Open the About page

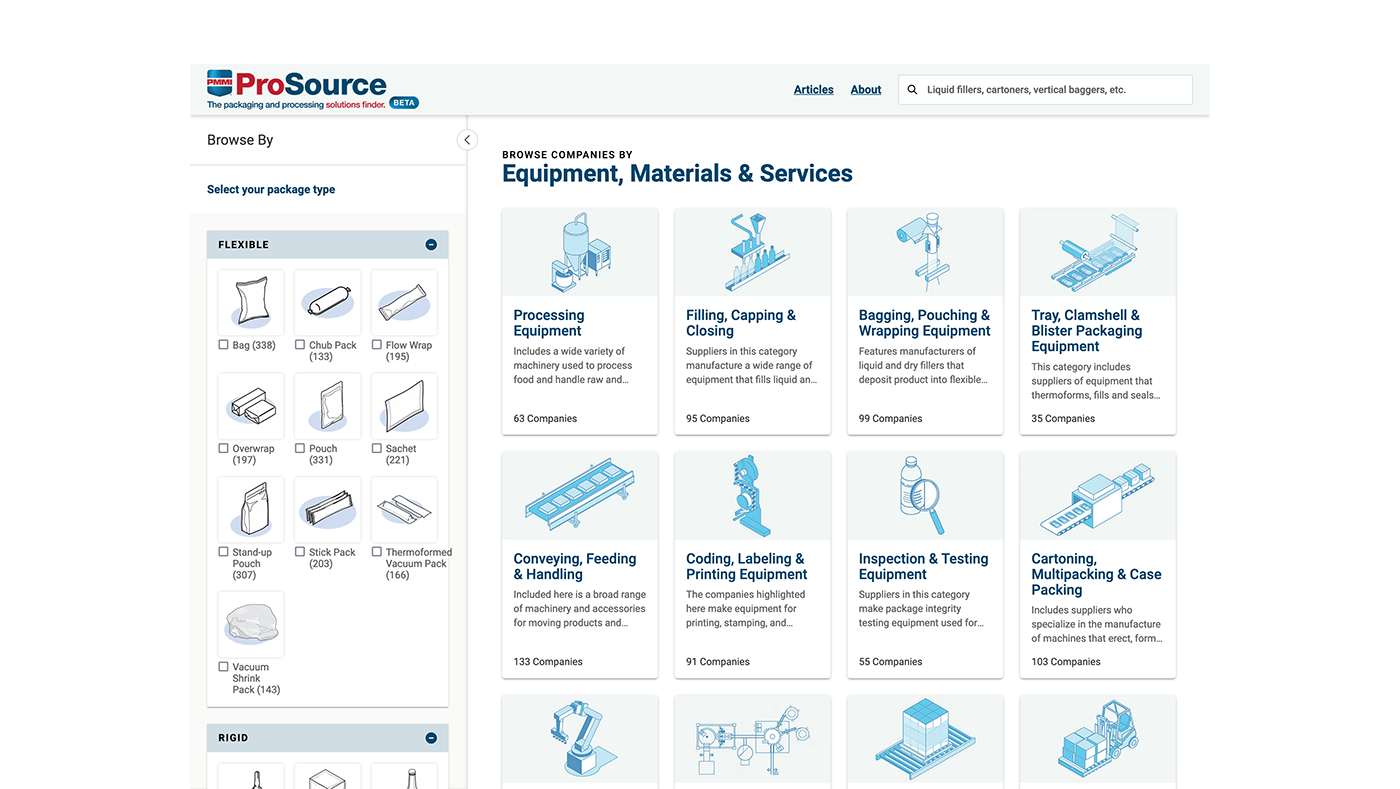[x=865, y=90]
